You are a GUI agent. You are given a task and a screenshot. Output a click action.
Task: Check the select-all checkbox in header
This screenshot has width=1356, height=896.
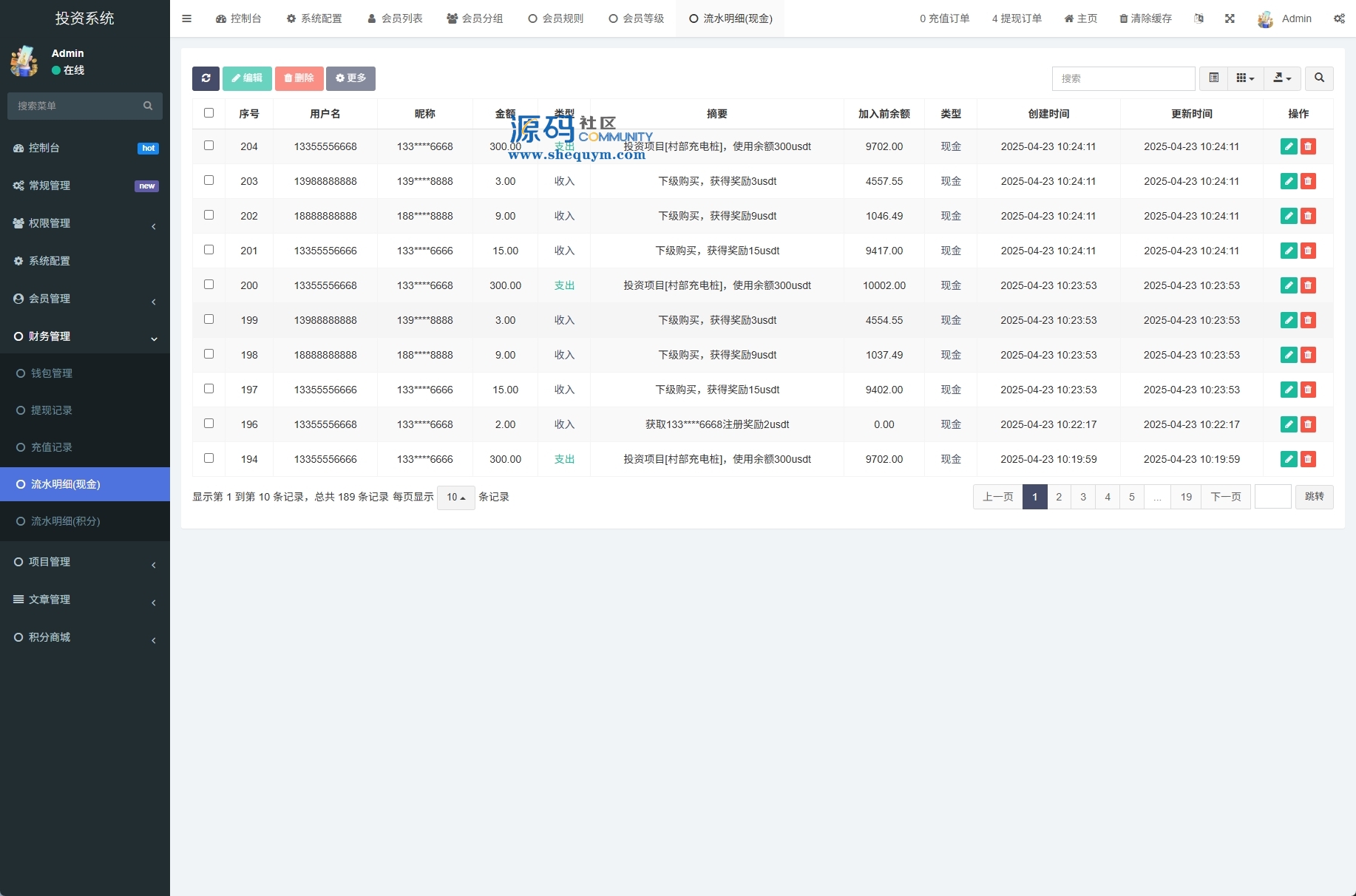point(209,113)
